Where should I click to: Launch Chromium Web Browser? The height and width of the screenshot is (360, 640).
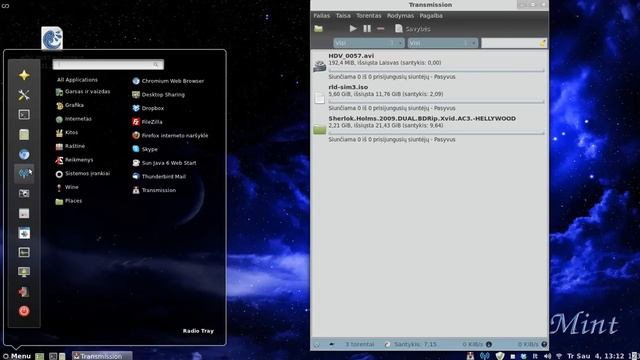point(168,81)
